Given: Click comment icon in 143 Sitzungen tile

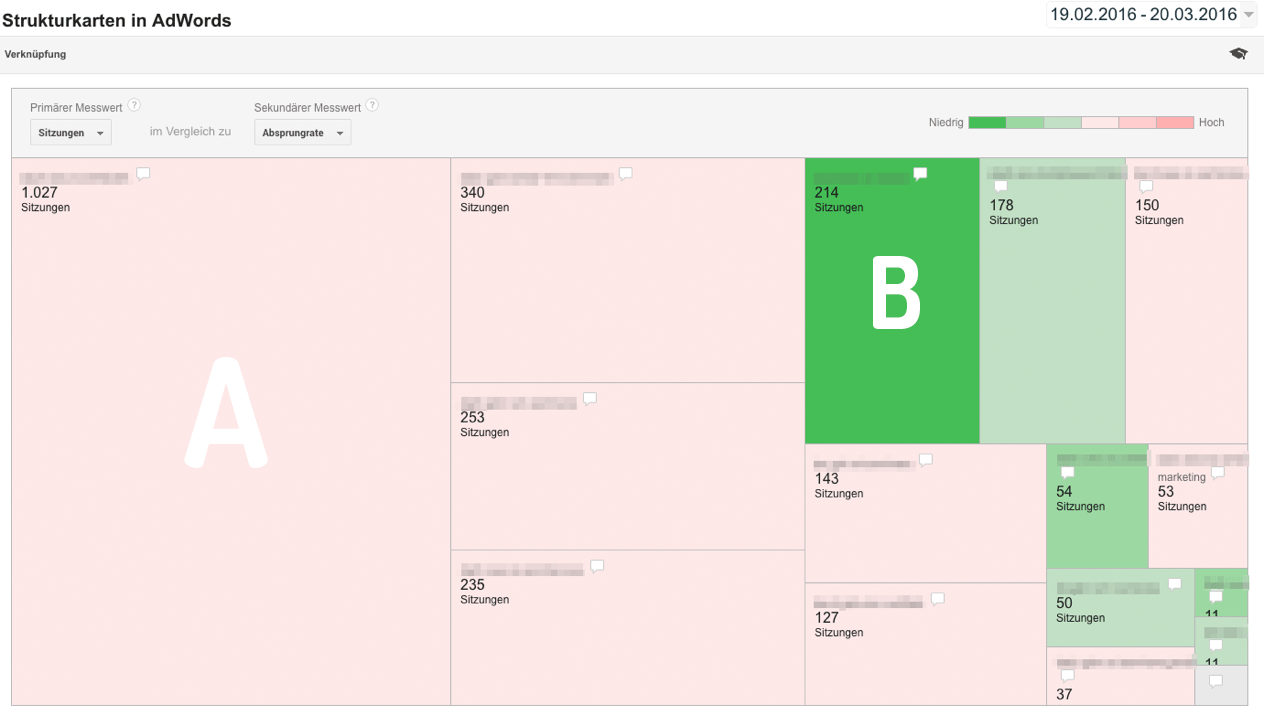Looking at the screenshot, I should pyautogui.click(x=926, y=460).
